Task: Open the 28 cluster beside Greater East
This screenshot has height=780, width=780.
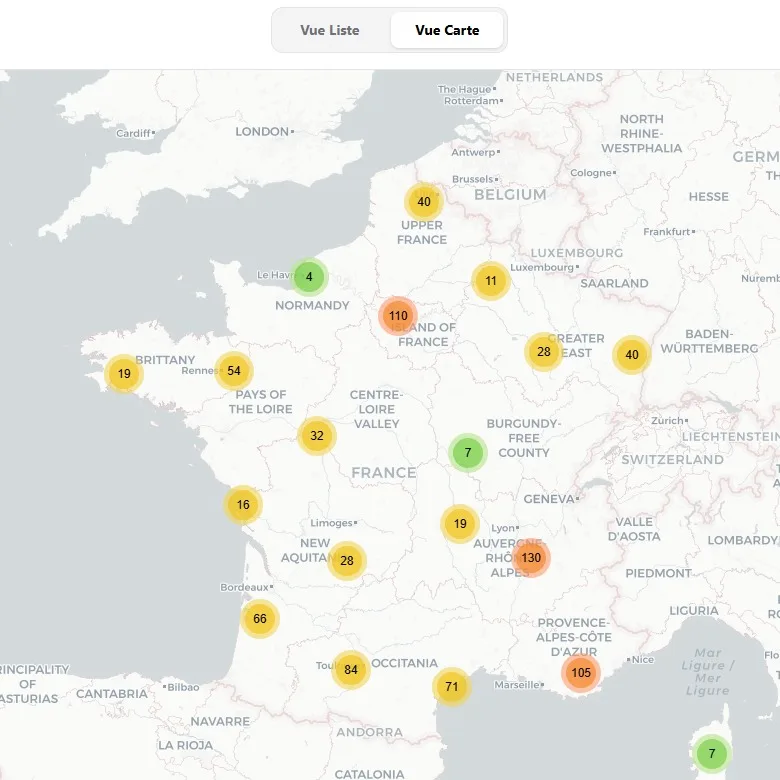Action: [544, 352]
